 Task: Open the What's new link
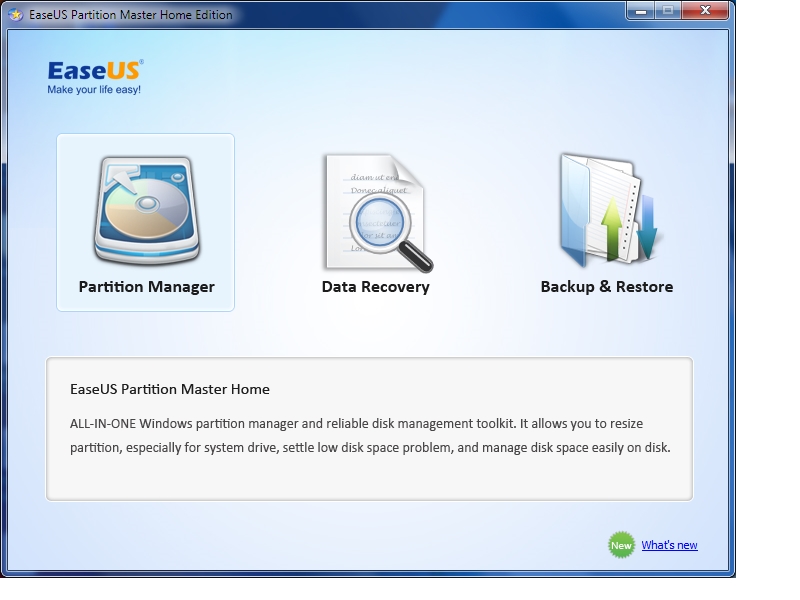click(669, 545)
